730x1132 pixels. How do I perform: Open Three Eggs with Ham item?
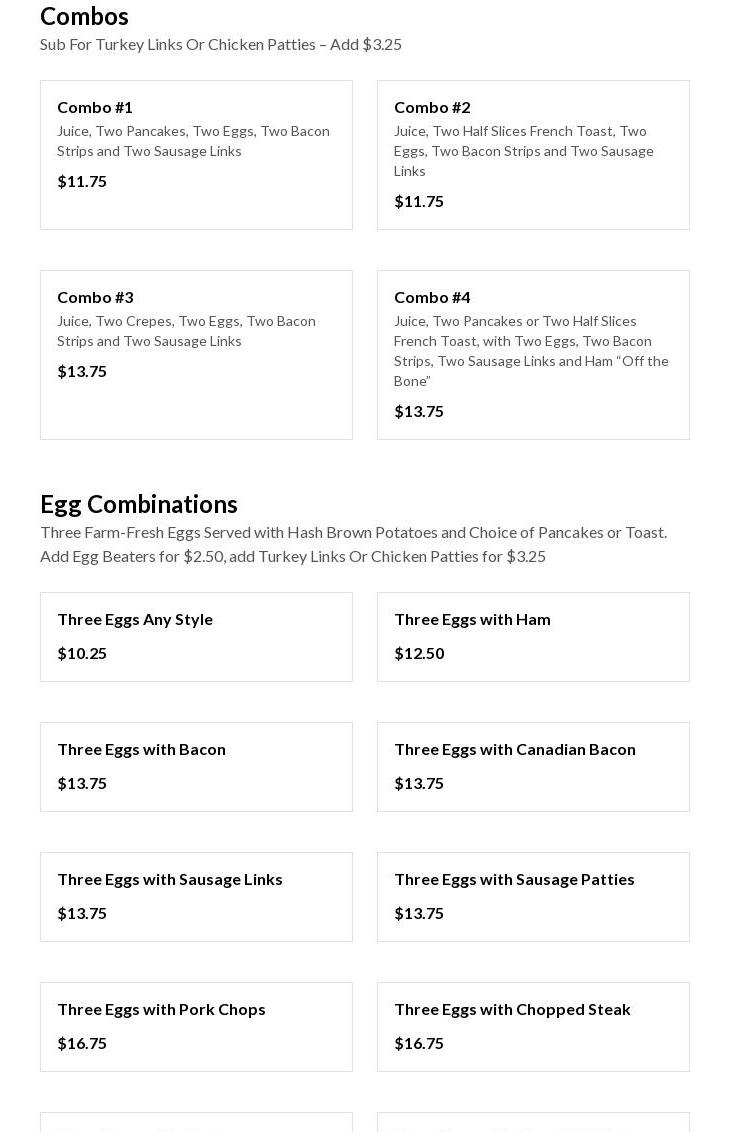472,619
